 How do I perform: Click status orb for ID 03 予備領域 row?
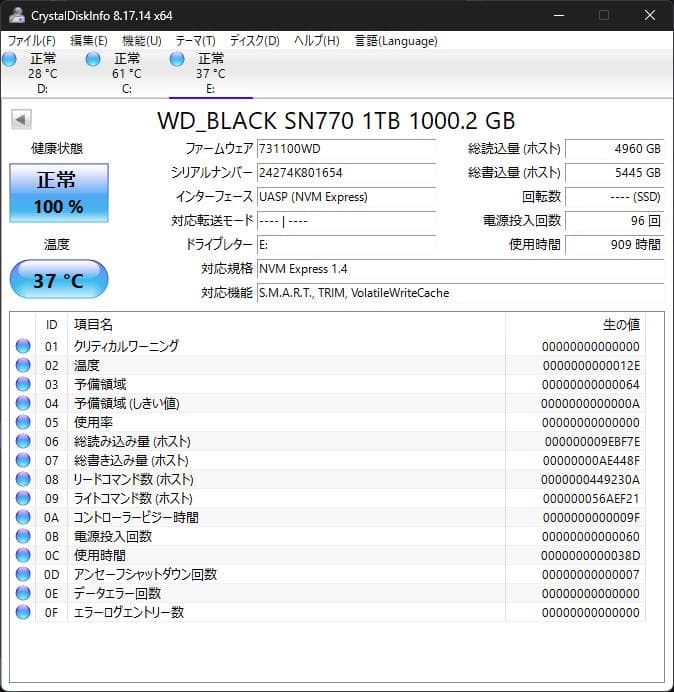pos(23,384)
